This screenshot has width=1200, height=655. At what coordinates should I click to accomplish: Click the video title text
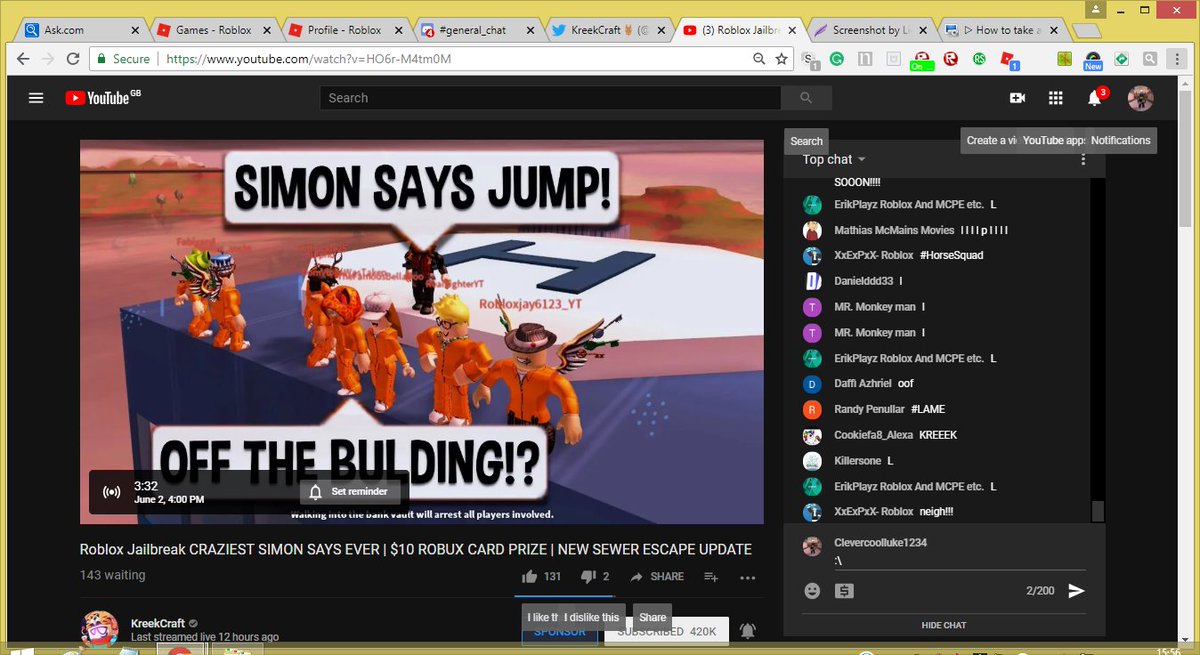(416, 549)
